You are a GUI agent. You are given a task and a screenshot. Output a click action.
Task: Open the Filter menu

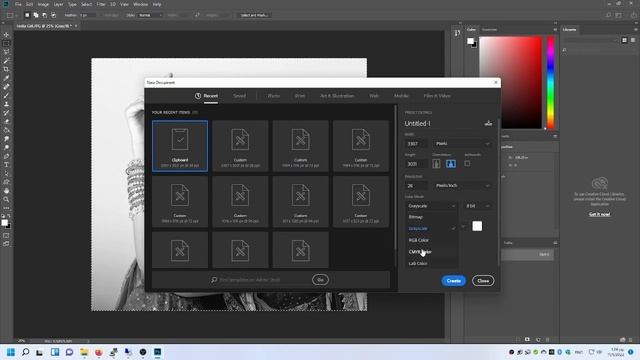coord(101,4)
